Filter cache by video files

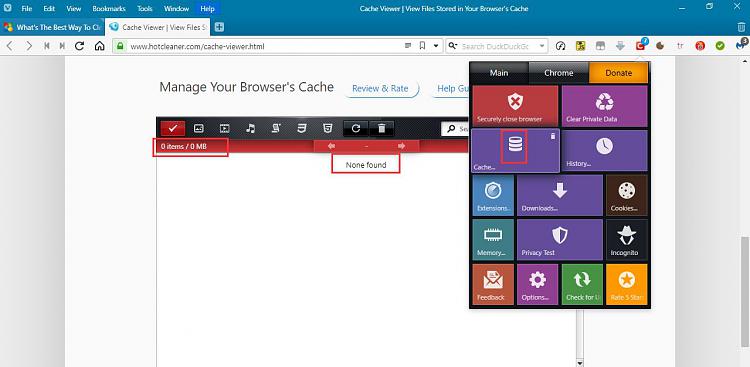tap(224, 128)
